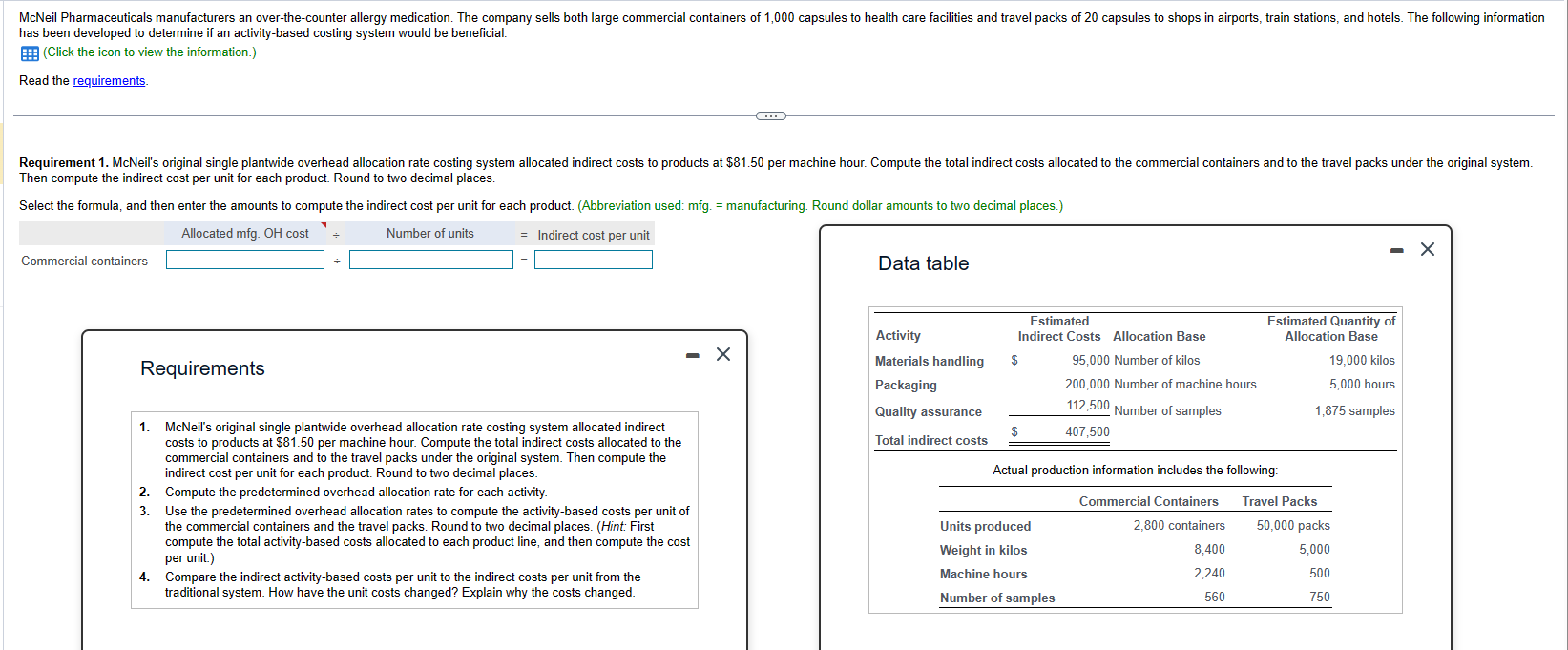Click 'Number of kilos' allocation base
The width and height of the screenshot is (1568, 650).
(x=1157, y=361)
